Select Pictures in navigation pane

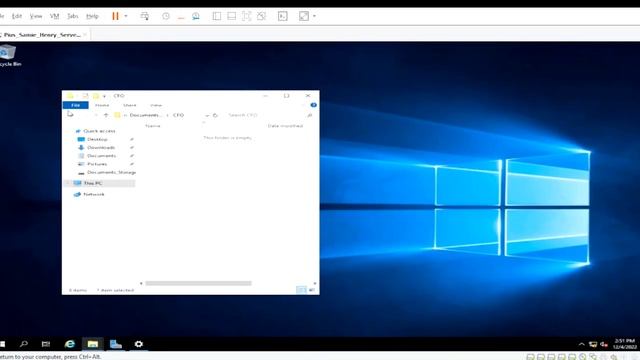[97, 164]
